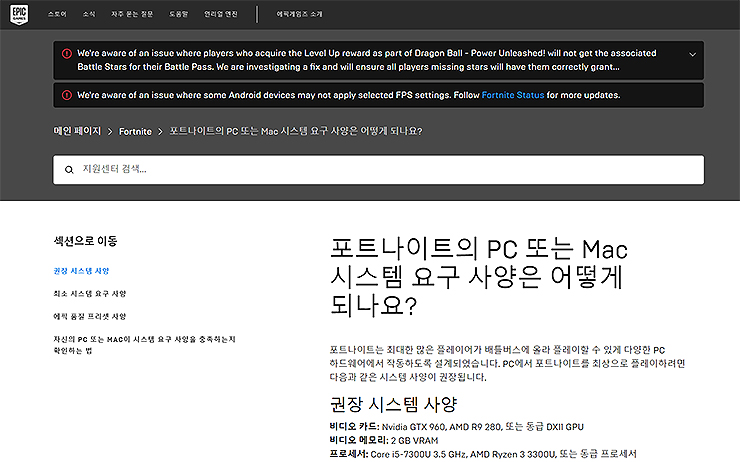Open the 에픽게임즈 소개 menu item
The height and width of the screenshot is (462, 740).
tap(299, 14)
